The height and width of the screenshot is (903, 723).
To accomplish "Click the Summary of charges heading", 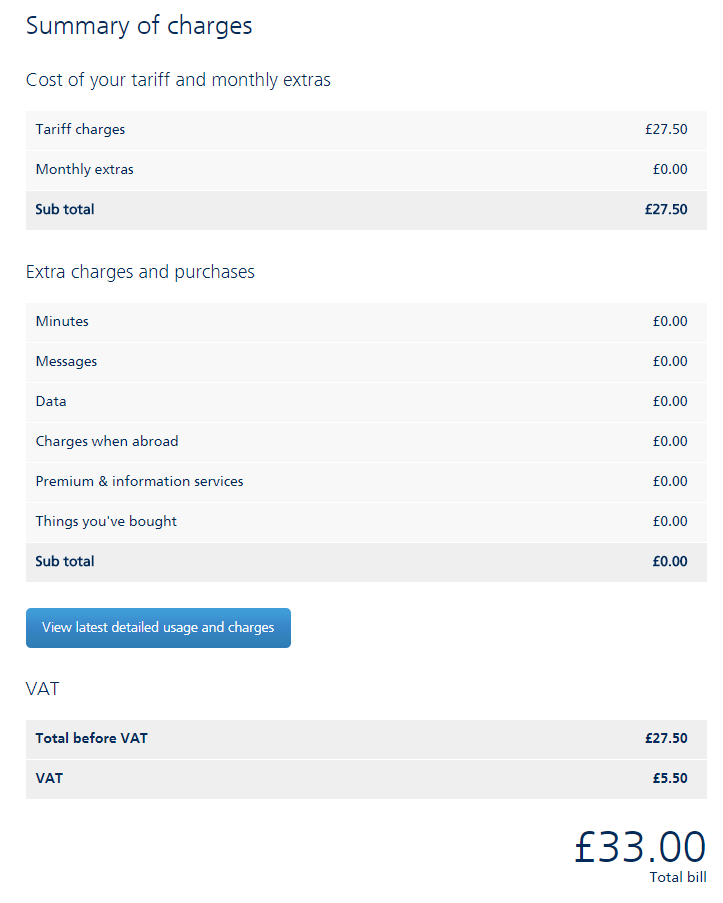I will tap(139, 26).
